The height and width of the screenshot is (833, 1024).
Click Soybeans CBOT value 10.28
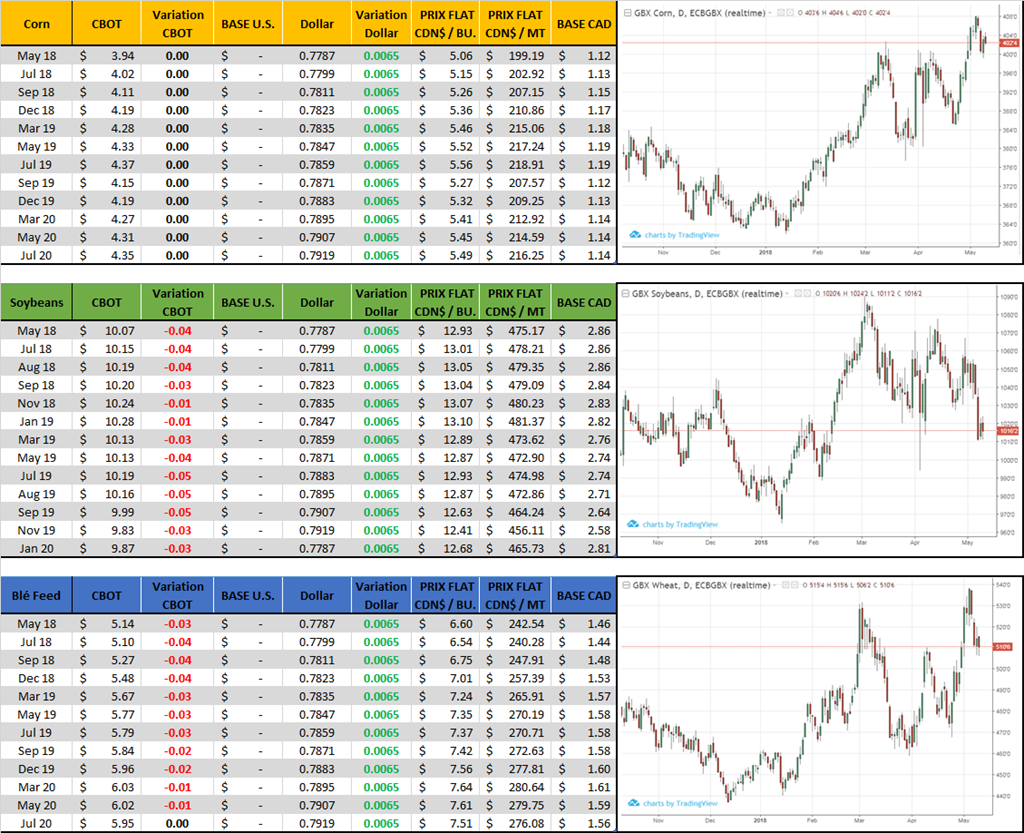pyautogui.click(x=120, y=422)
